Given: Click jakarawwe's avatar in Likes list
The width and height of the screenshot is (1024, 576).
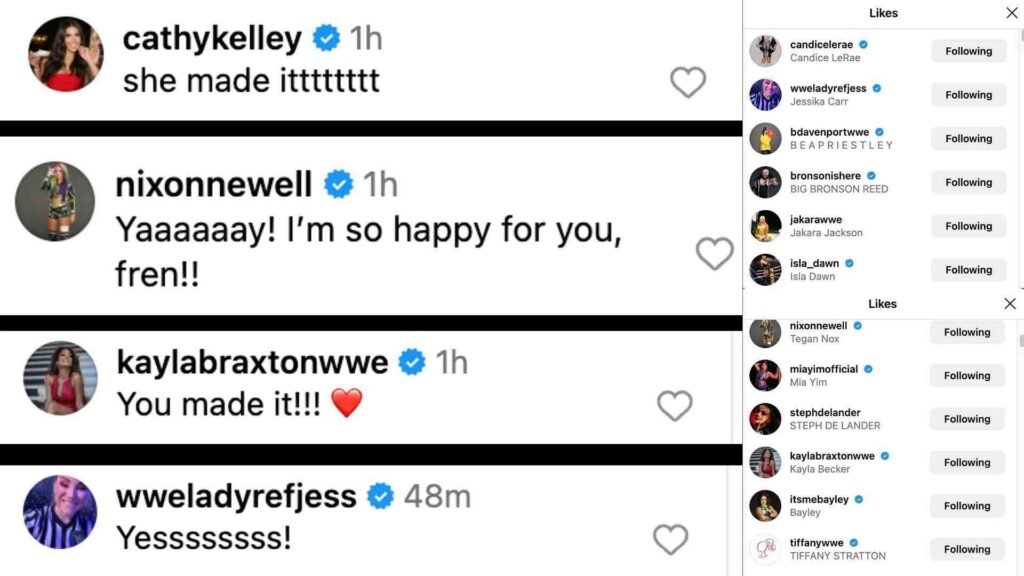Looking at the screenshot, I should click(x=766, y=226).
